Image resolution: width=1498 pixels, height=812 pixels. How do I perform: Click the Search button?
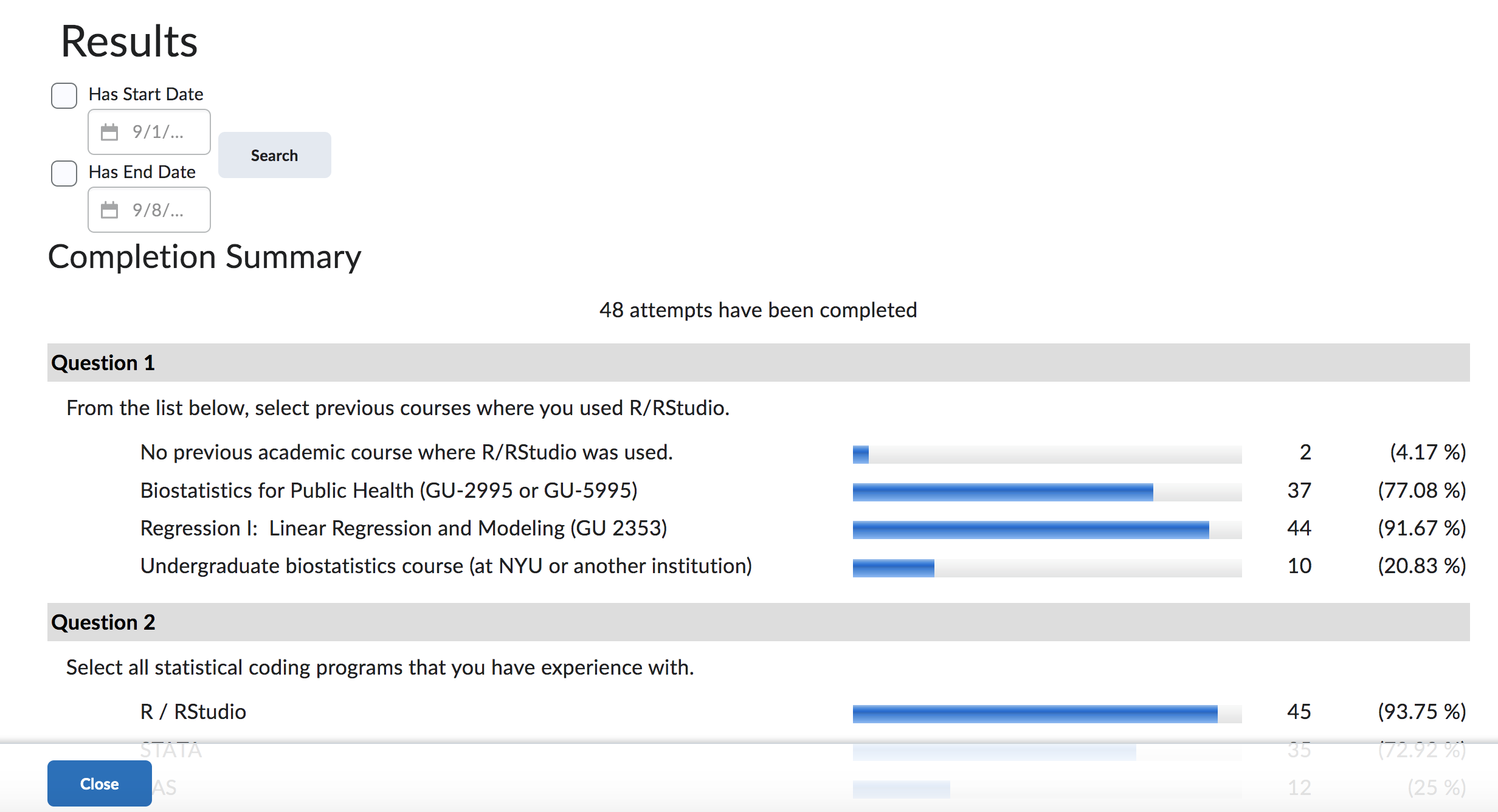274,155
